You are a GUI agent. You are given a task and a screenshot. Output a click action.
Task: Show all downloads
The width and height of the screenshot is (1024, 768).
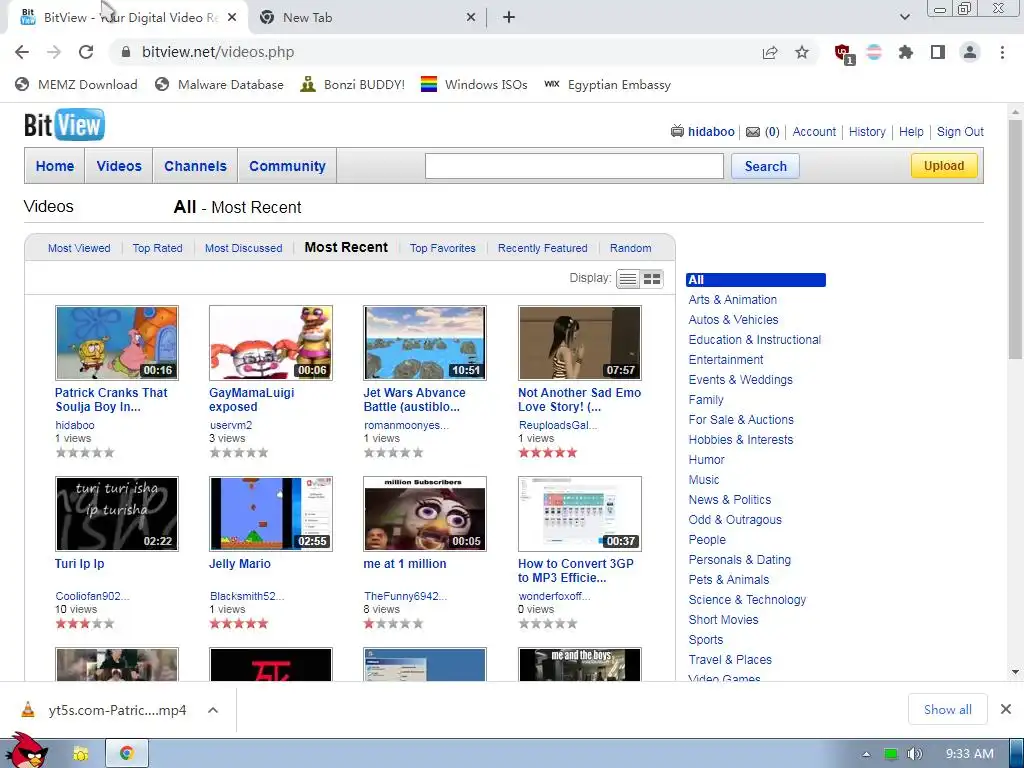tap(948, 709)
